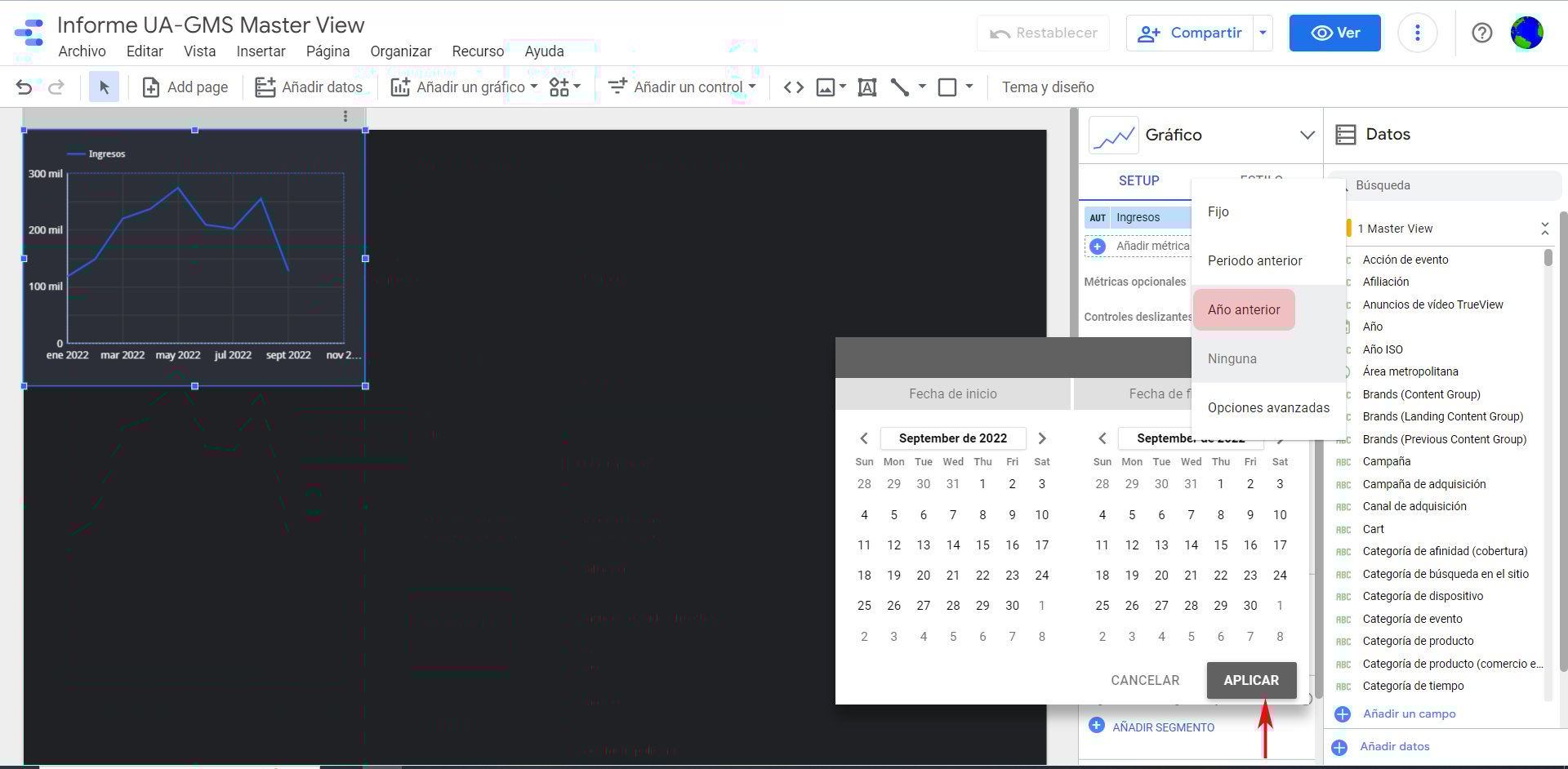
Task: Select September 15 in start calendar
Action: tap(982, 545)
